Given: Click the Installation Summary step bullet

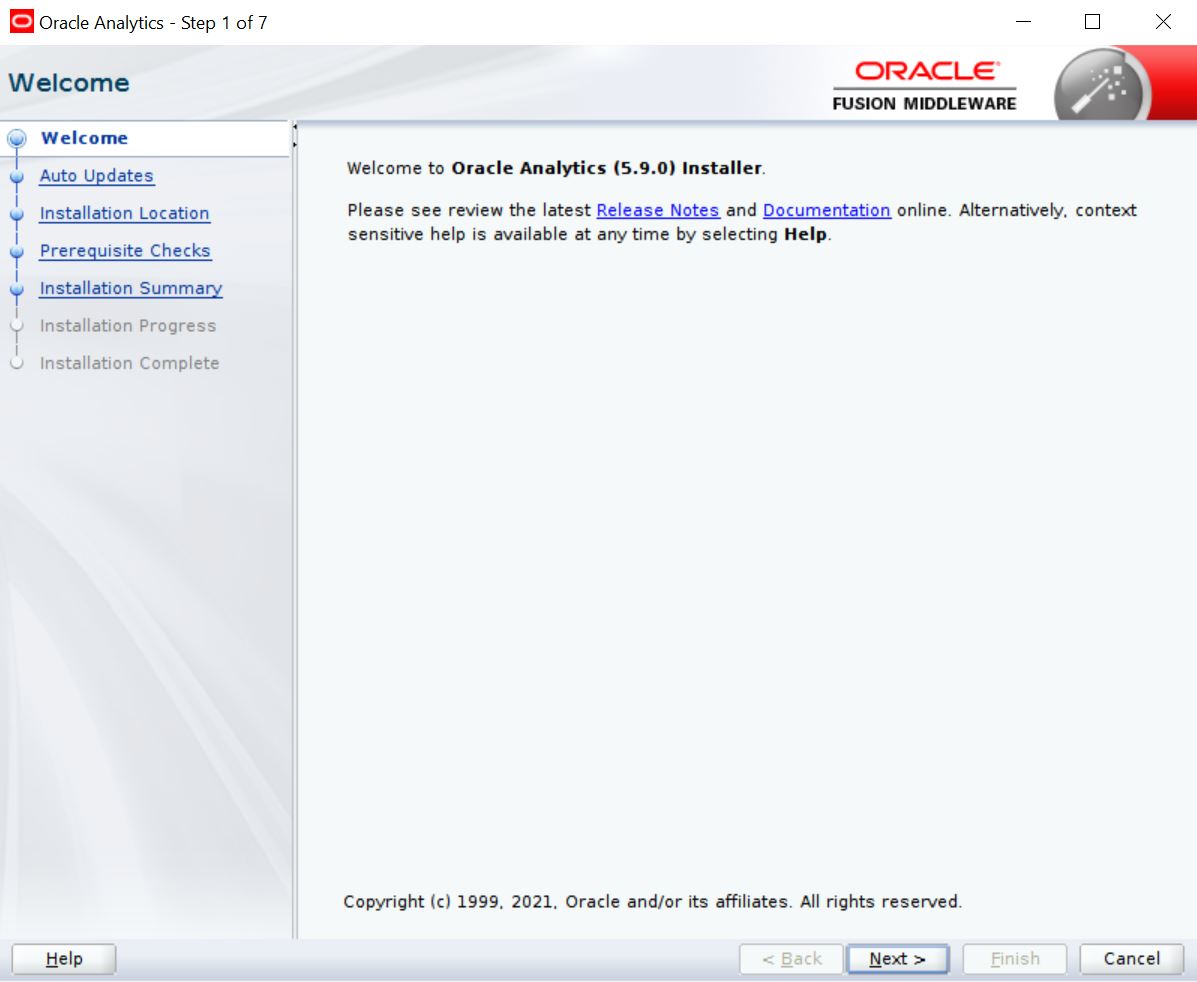Looking at the screenshot, I should point(17,289).
